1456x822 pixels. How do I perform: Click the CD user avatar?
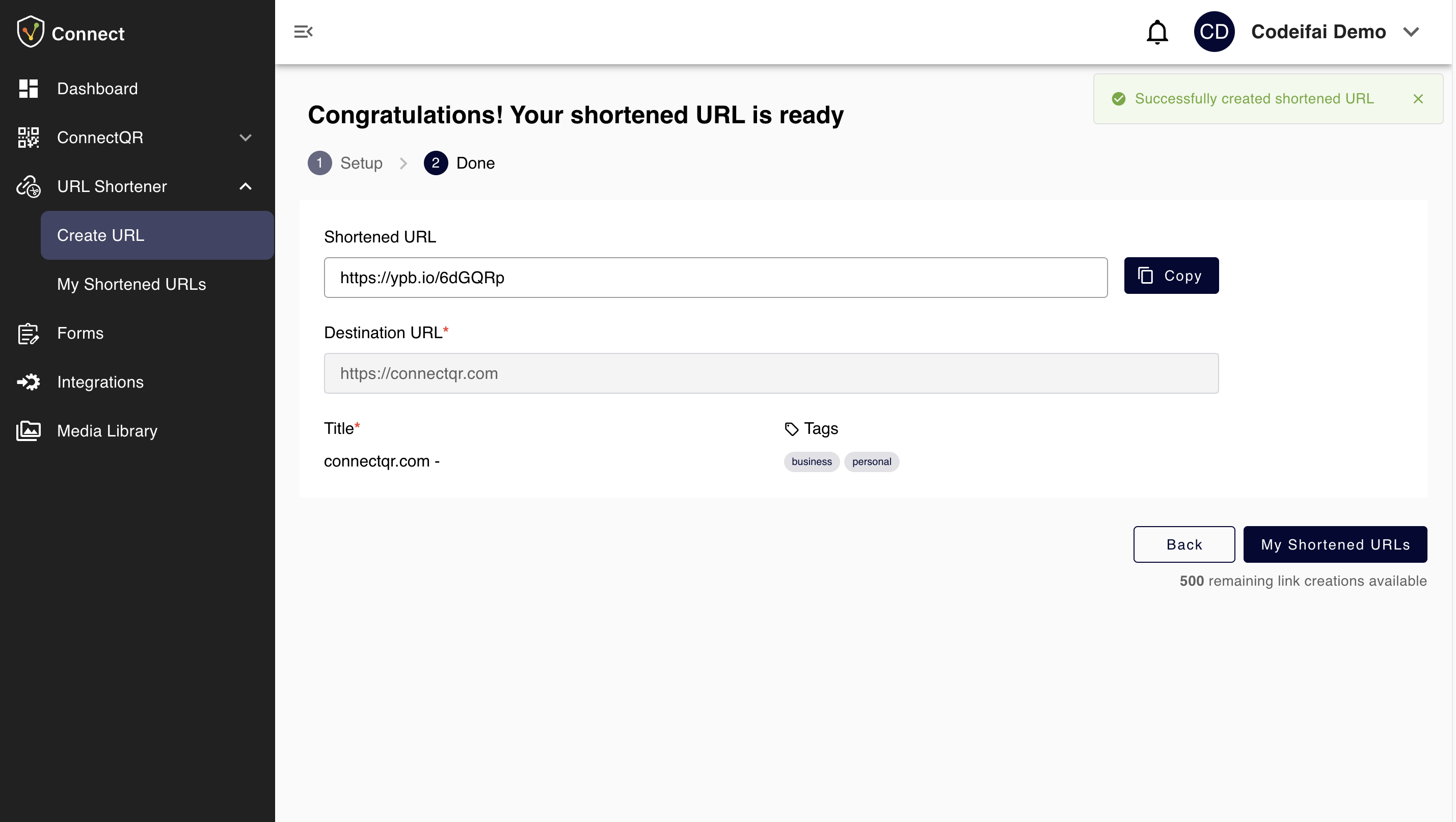click(x=1213, y=32)
